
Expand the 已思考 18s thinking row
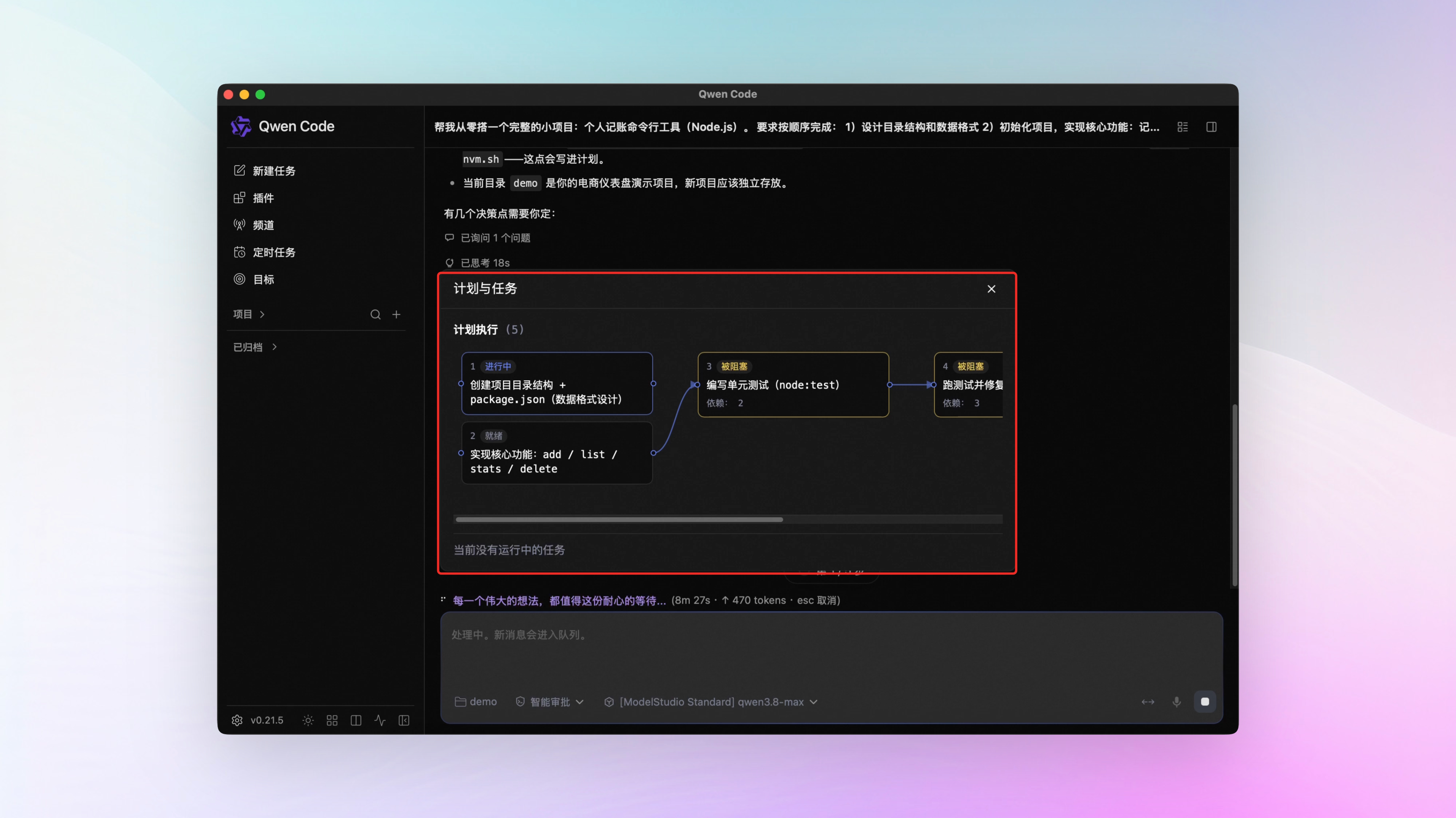(478, 263)
